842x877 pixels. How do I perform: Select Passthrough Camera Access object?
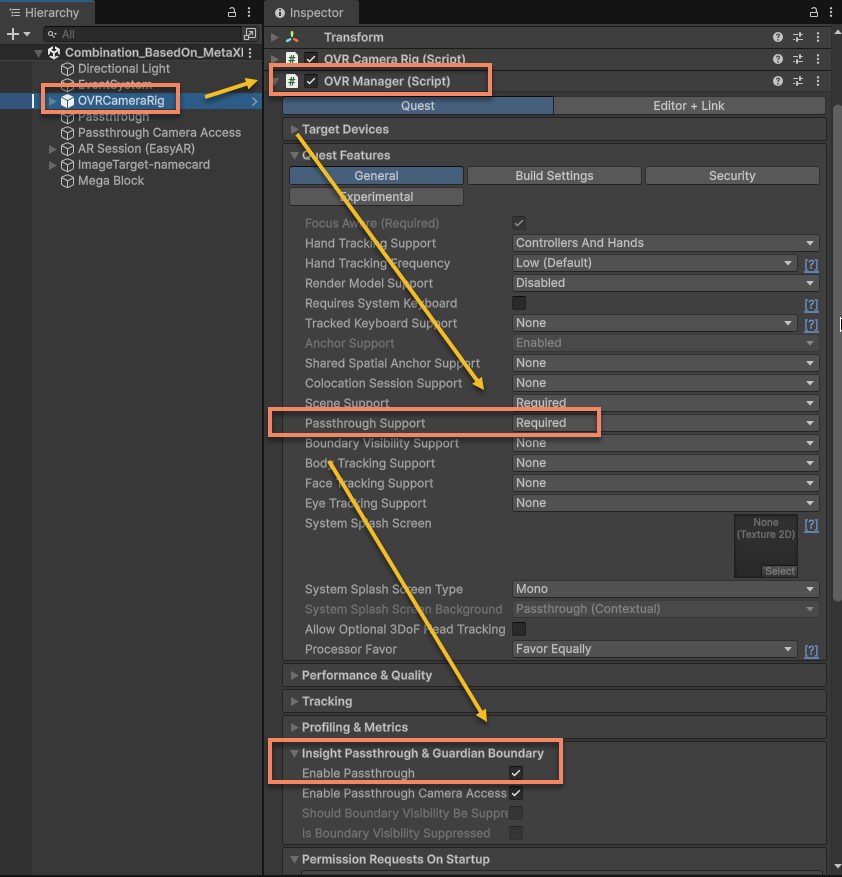pos(159,133)
